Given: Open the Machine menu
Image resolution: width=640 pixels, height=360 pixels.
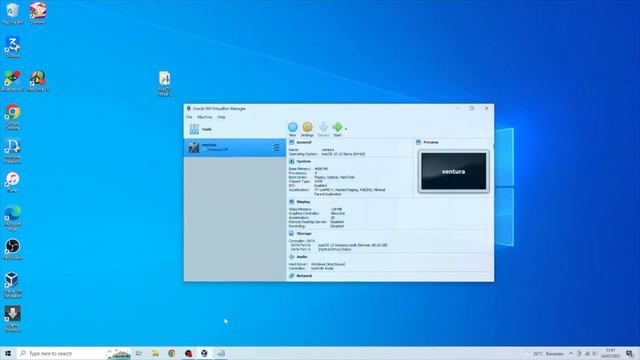Looking at the screenshot, I should (x=204, y=117).
